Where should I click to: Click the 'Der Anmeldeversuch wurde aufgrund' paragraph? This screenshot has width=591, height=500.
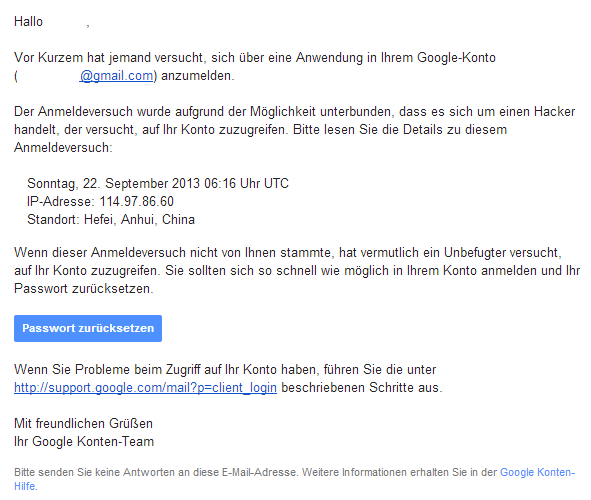coord(295,130)
